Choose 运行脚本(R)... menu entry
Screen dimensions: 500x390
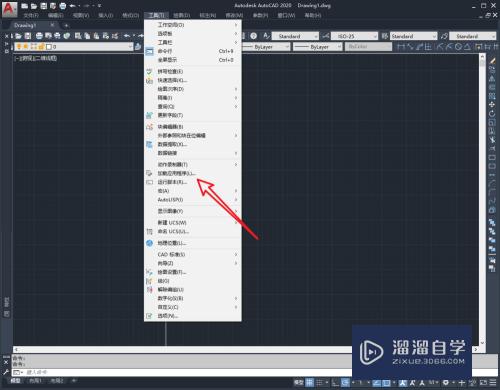193,182
